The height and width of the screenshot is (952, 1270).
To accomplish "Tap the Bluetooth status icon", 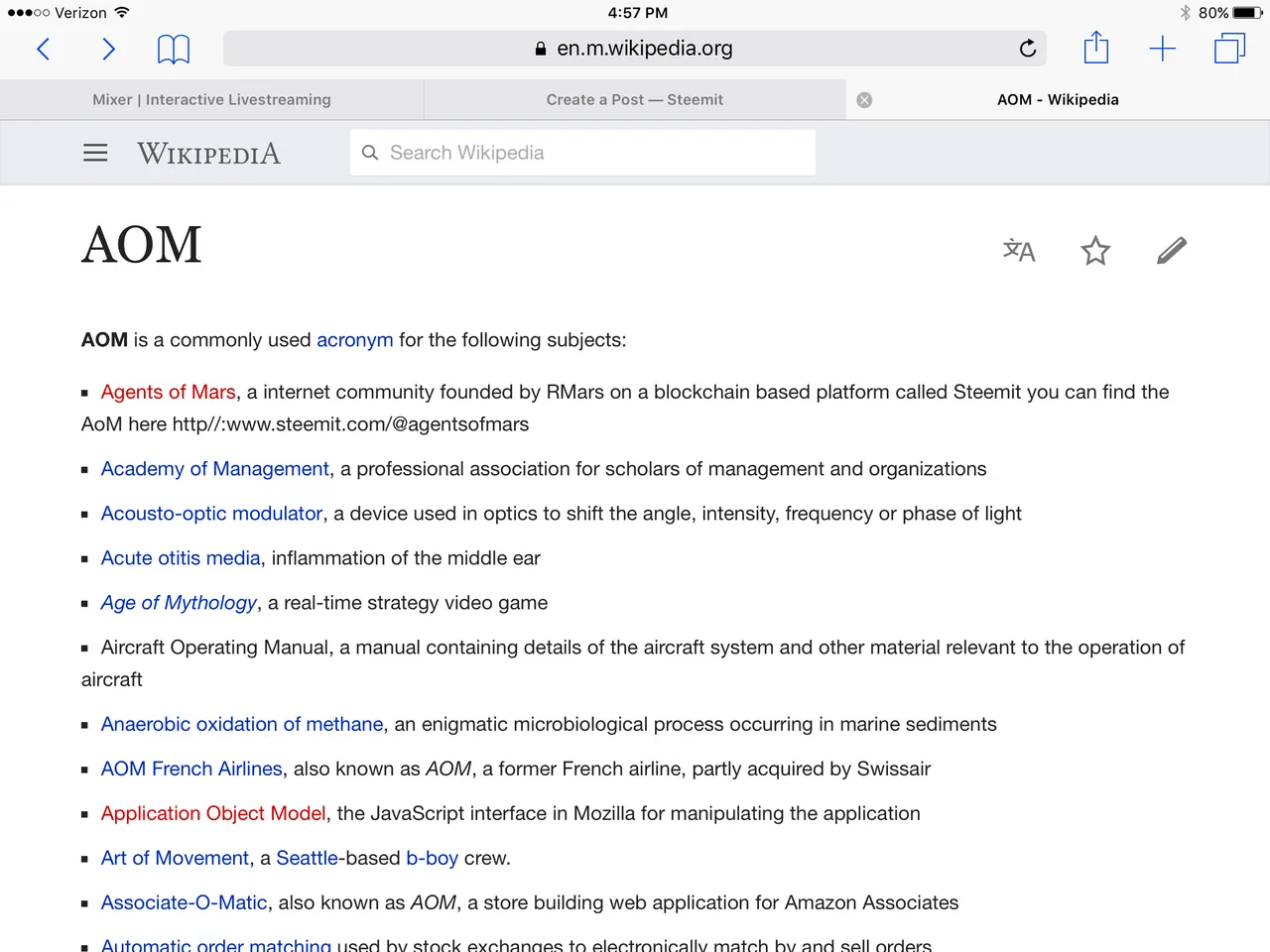I will point(1186,13).
